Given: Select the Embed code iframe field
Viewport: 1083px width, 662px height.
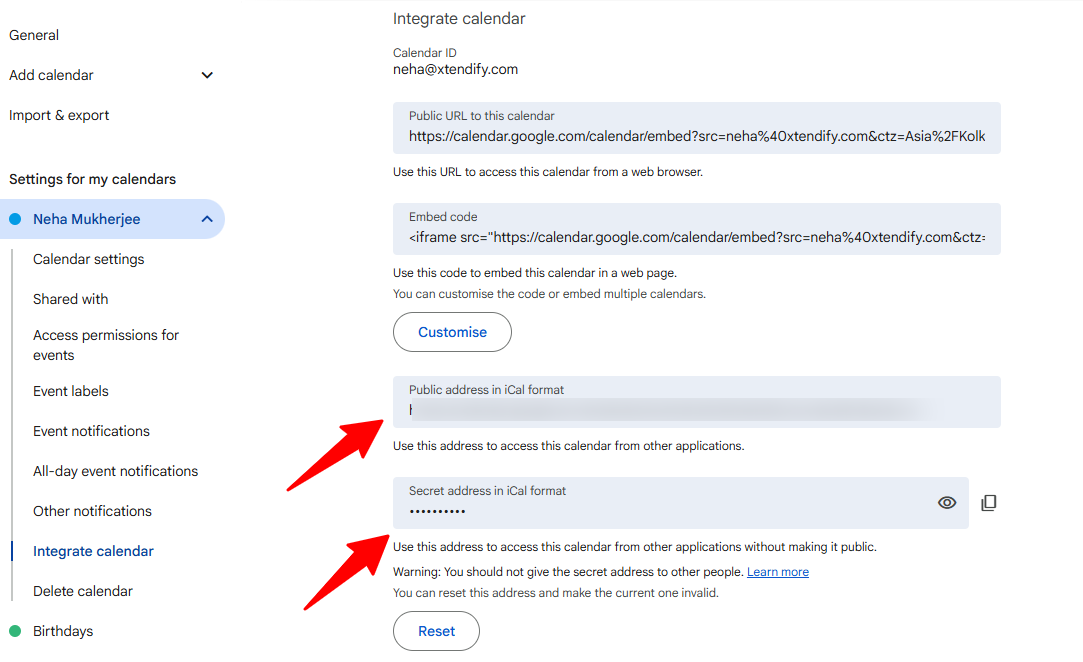Looking at the screenshot, I should (x=697, y=229).
